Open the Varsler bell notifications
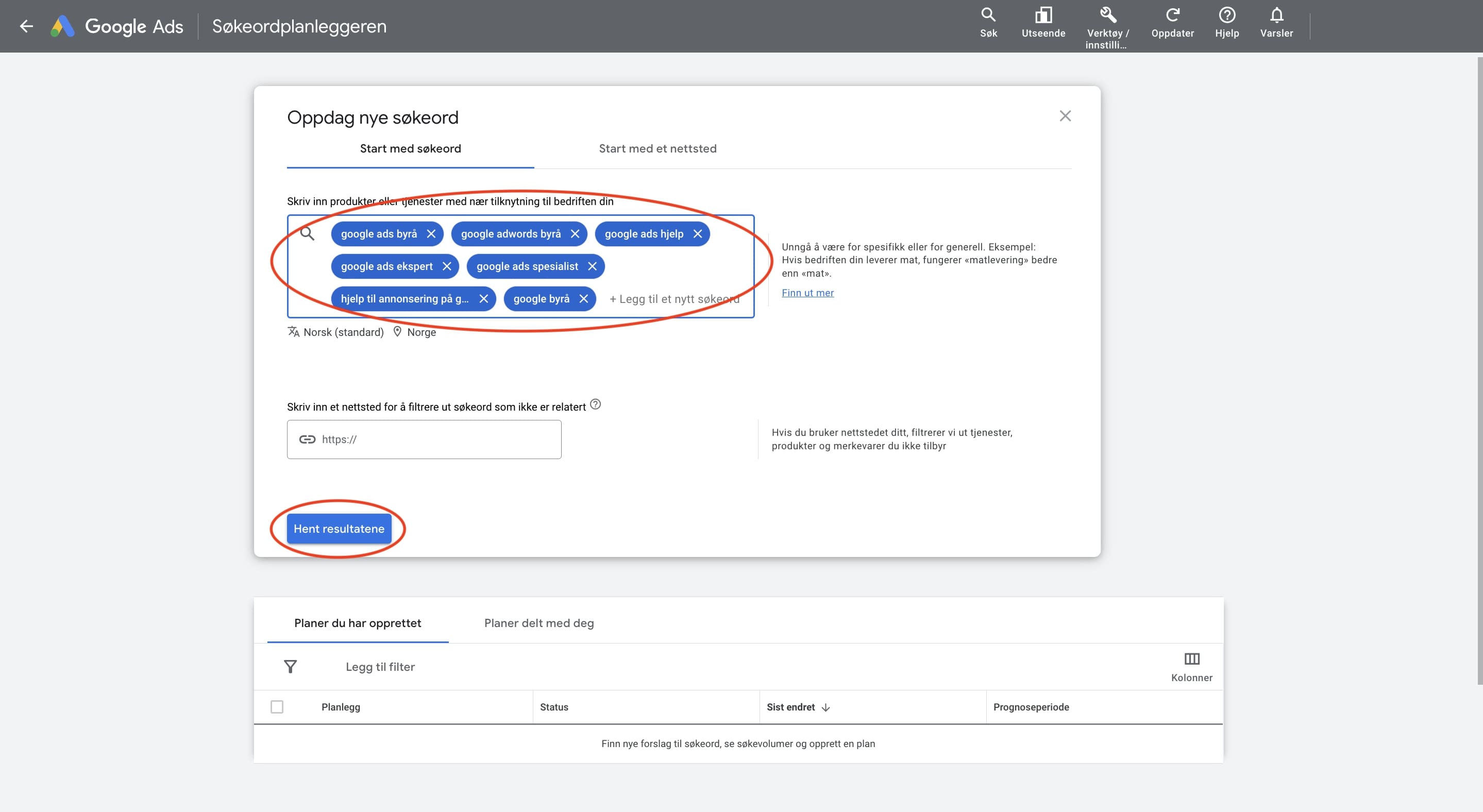The width and height of the screenshot is (1483, 812). click(x=1276, y=15)
